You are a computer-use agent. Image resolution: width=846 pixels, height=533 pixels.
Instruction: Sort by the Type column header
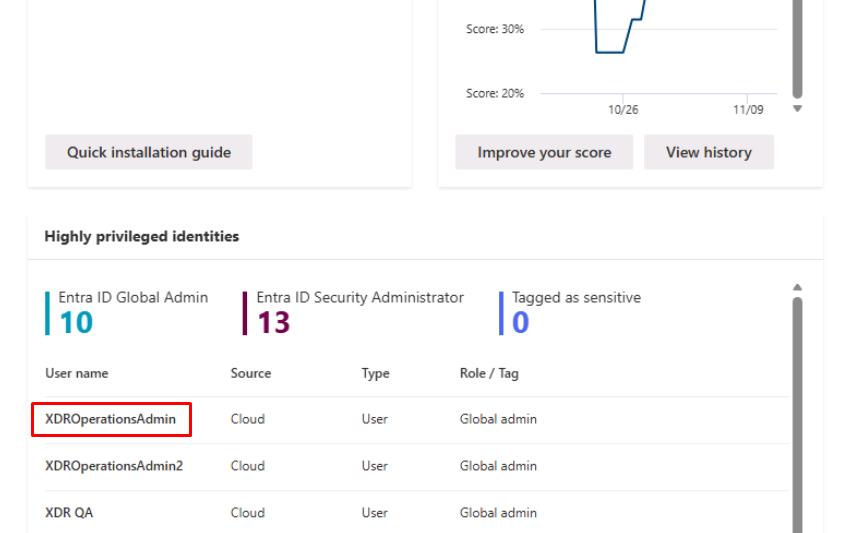pyautogui.click(x=375, y=373)
